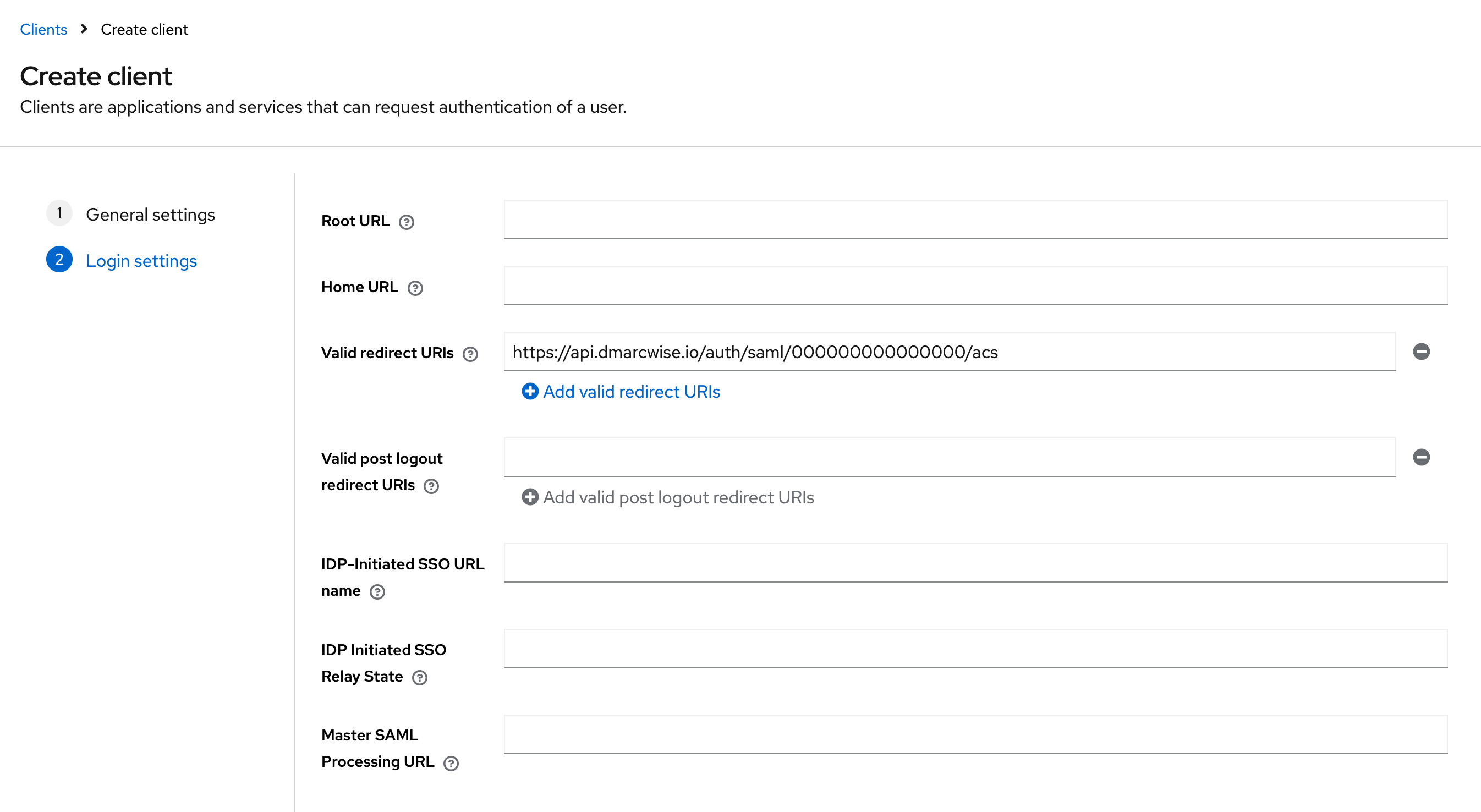Remove the empty post logout redirect URI

(1422, 457)
